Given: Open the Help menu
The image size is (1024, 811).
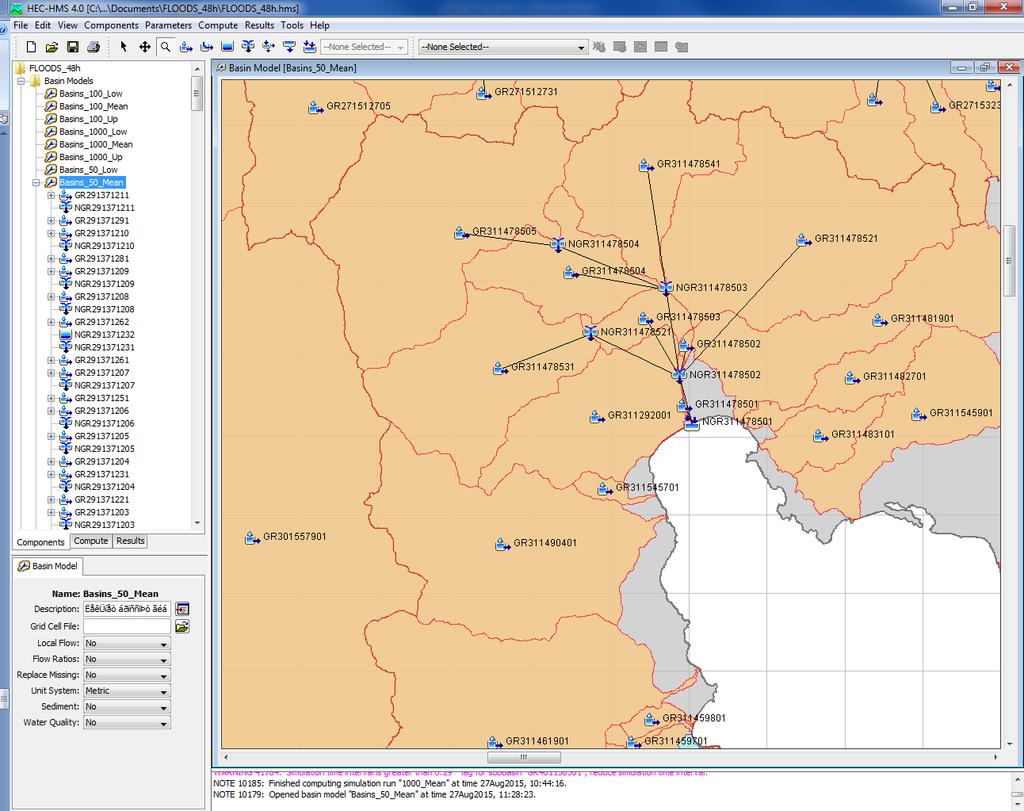Looking at the screenshot, I should 319,25.
